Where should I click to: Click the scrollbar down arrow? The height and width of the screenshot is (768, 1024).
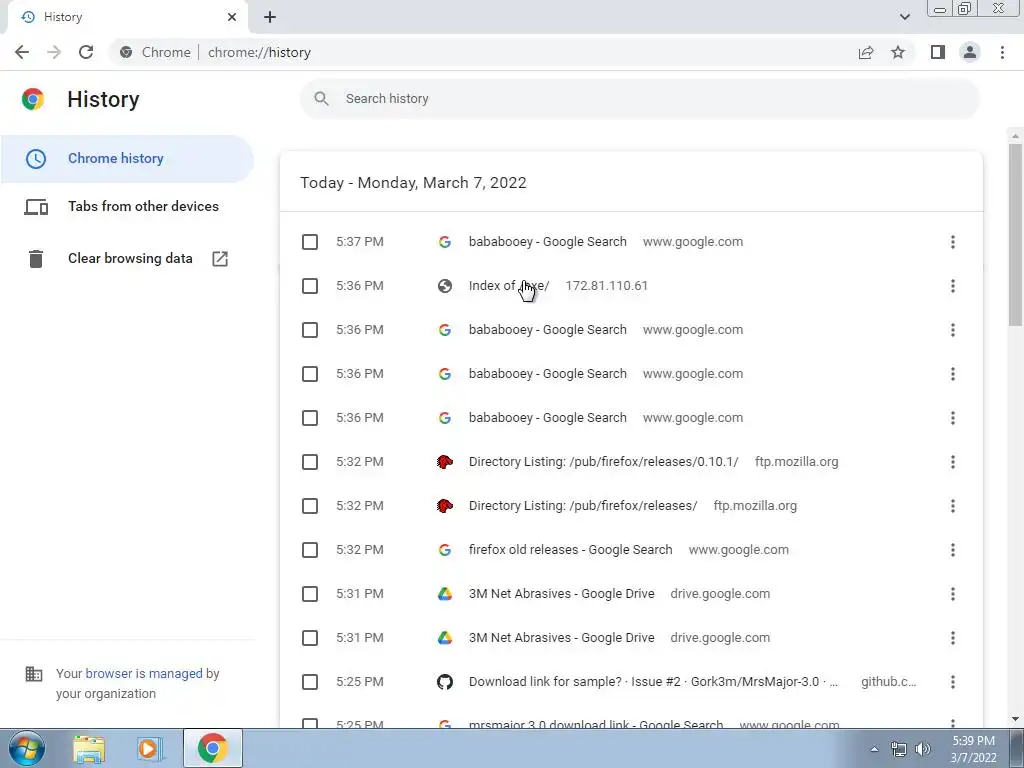[1015, 720]
